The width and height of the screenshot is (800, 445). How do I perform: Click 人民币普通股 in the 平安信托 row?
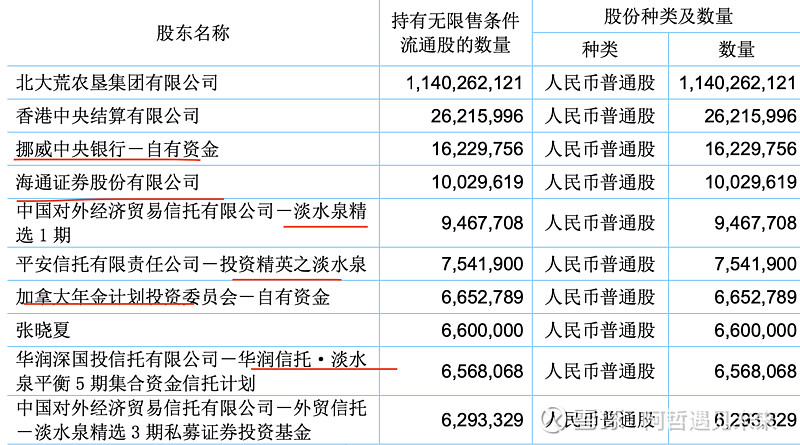tap(600, 264)
